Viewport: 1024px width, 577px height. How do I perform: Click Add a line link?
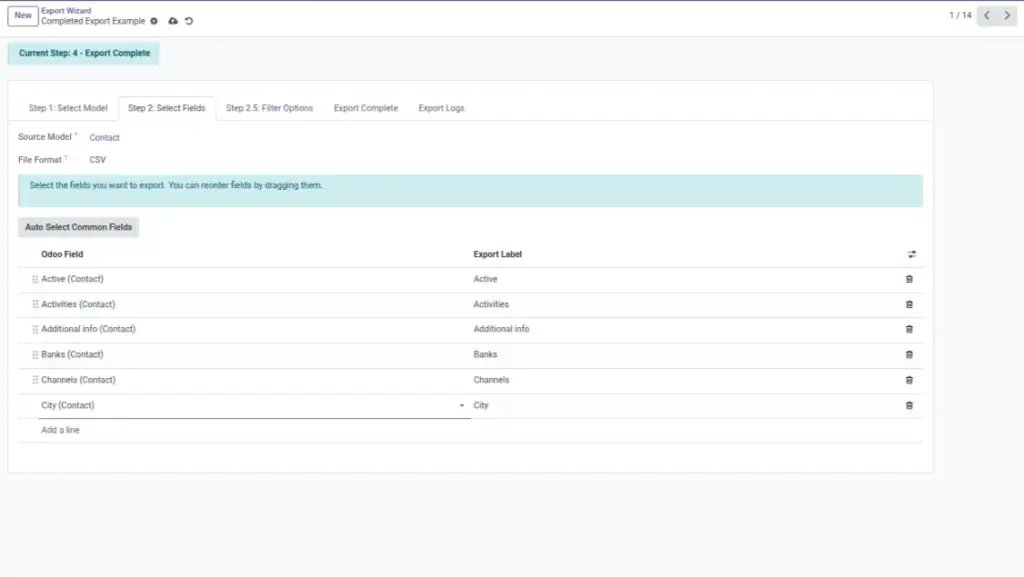(x=60, y=430)
